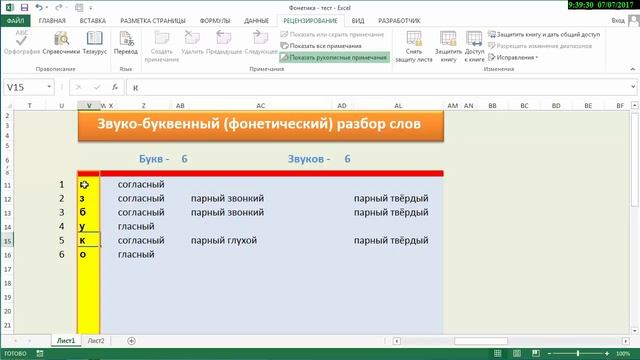Open the Тезаурус tool
Image resolution: width=640 pixels, height=360 pixels.
pyautogui.click(x=94, y=42)
